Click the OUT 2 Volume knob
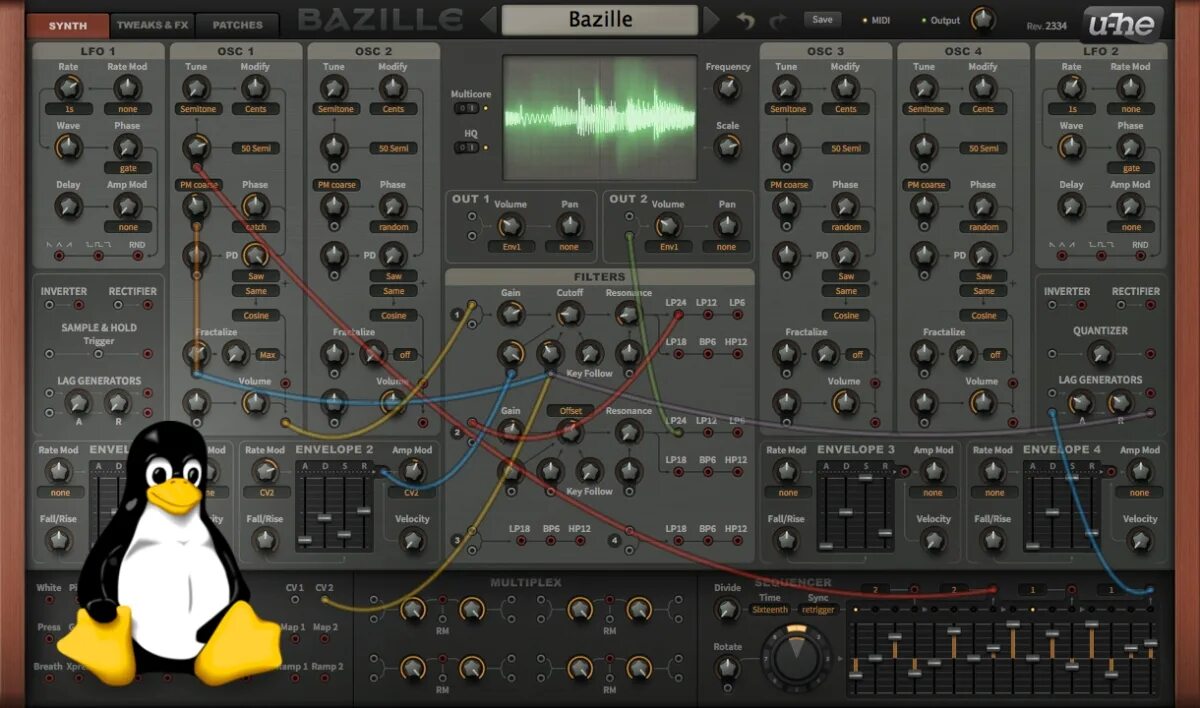1200x708 pixels. (x=668, y=226)
